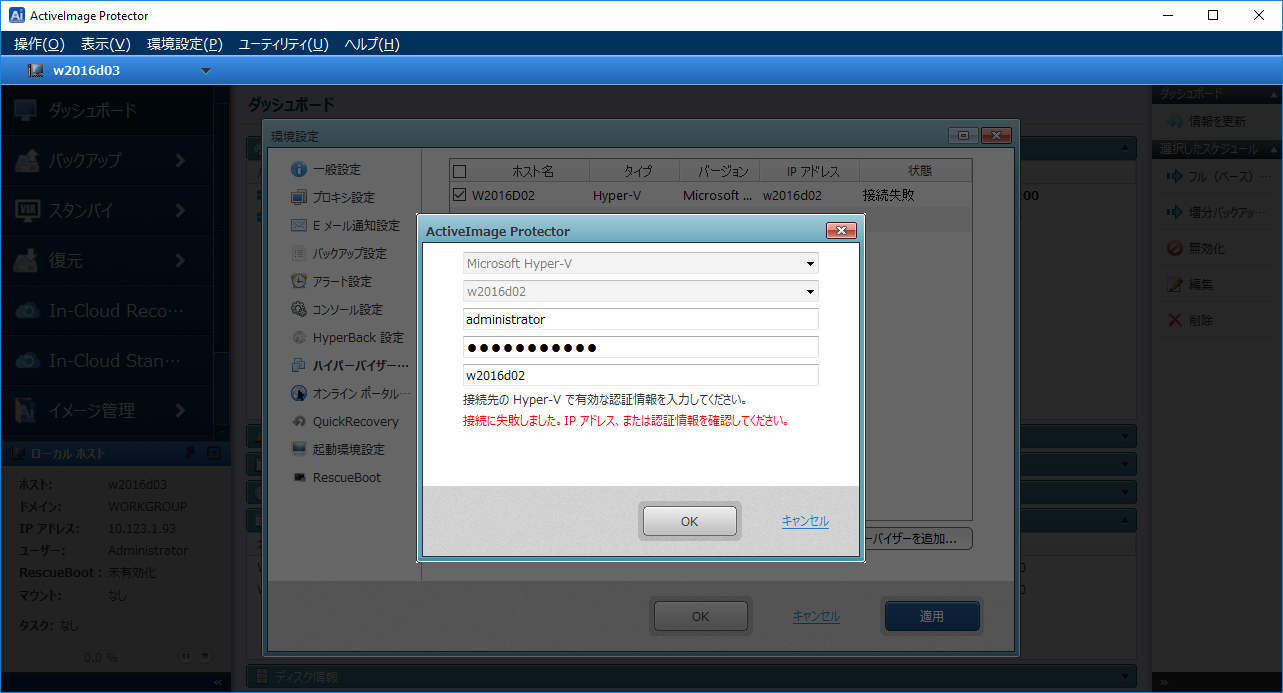Click 編集 edit pencil icon
The height and width of the screenshot is (693, 1283).
[1176, 284]
